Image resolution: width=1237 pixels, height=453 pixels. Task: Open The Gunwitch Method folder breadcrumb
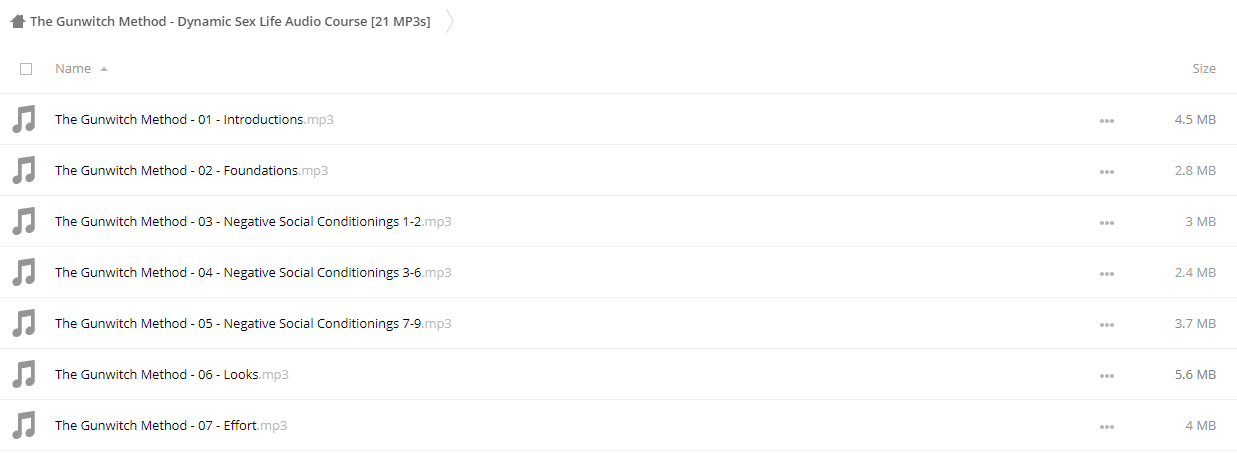230,21
